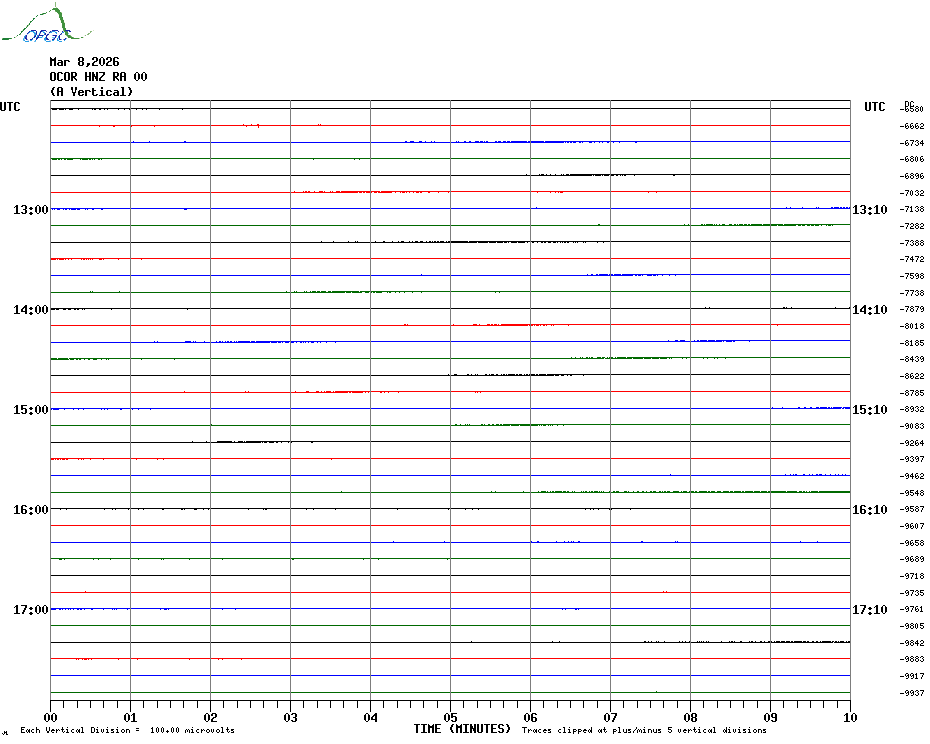930x744 pixels.
Task: Click the 15:10 time label on right
Action: (x=869, y=410)
